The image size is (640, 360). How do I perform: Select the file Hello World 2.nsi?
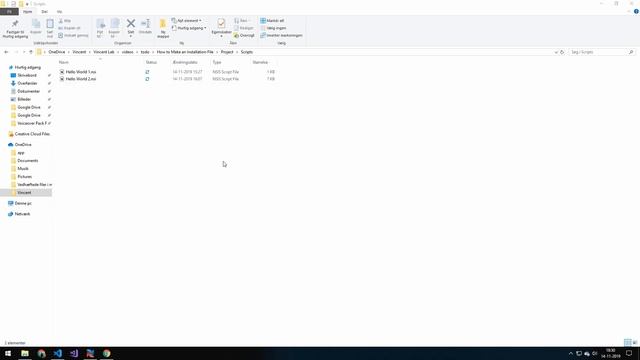click(81, 79)
